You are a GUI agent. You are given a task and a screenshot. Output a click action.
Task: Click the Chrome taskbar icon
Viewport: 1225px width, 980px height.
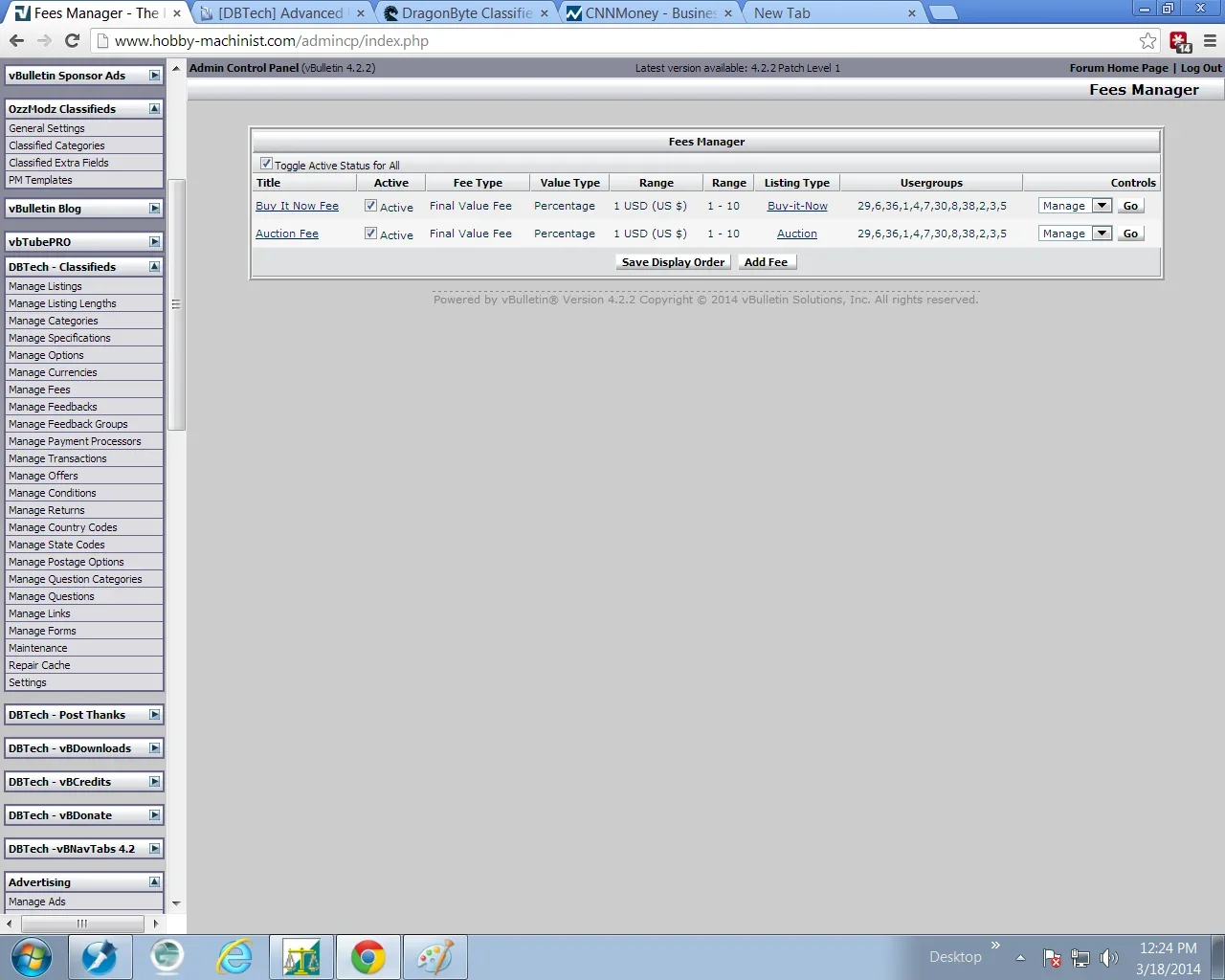tap(367, 957)
